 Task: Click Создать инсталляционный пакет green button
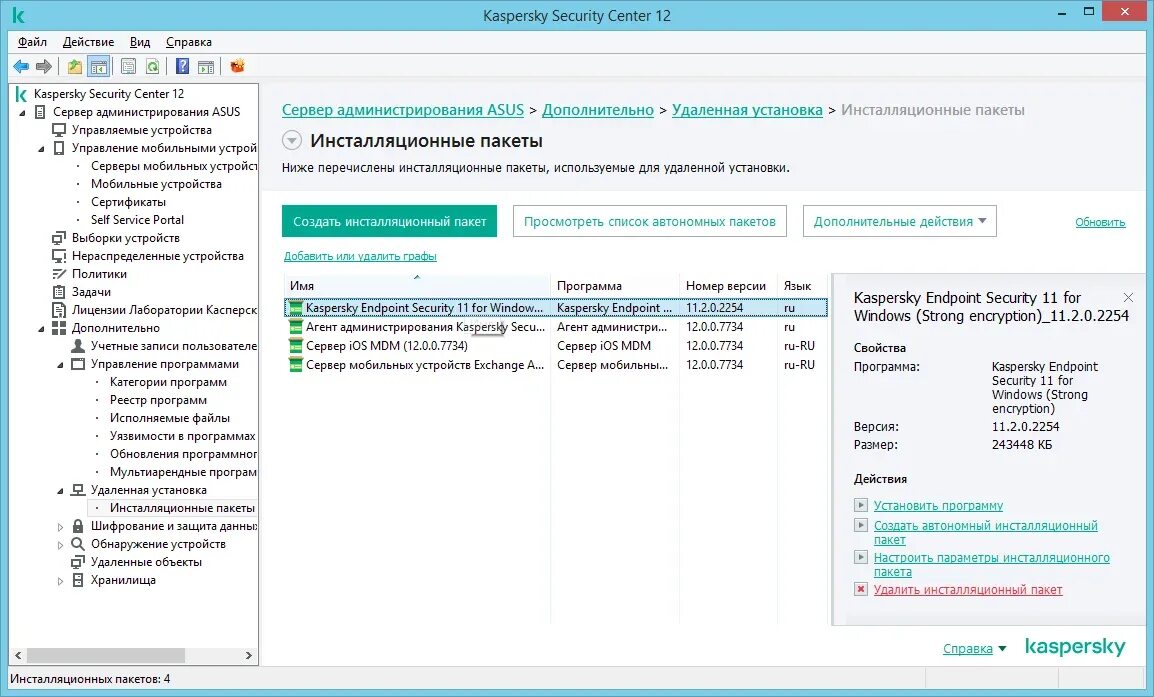point(389,221)
